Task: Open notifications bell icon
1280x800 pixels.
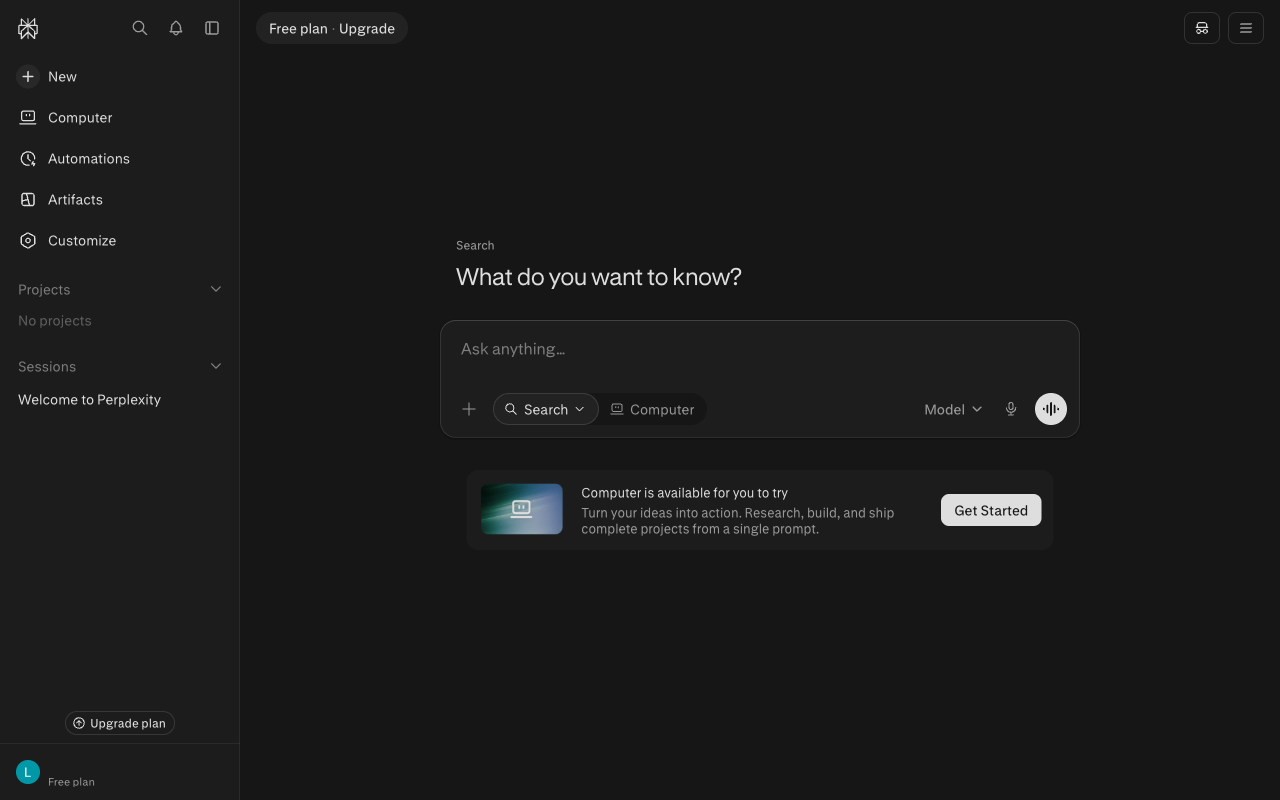Action: point(176,28)
